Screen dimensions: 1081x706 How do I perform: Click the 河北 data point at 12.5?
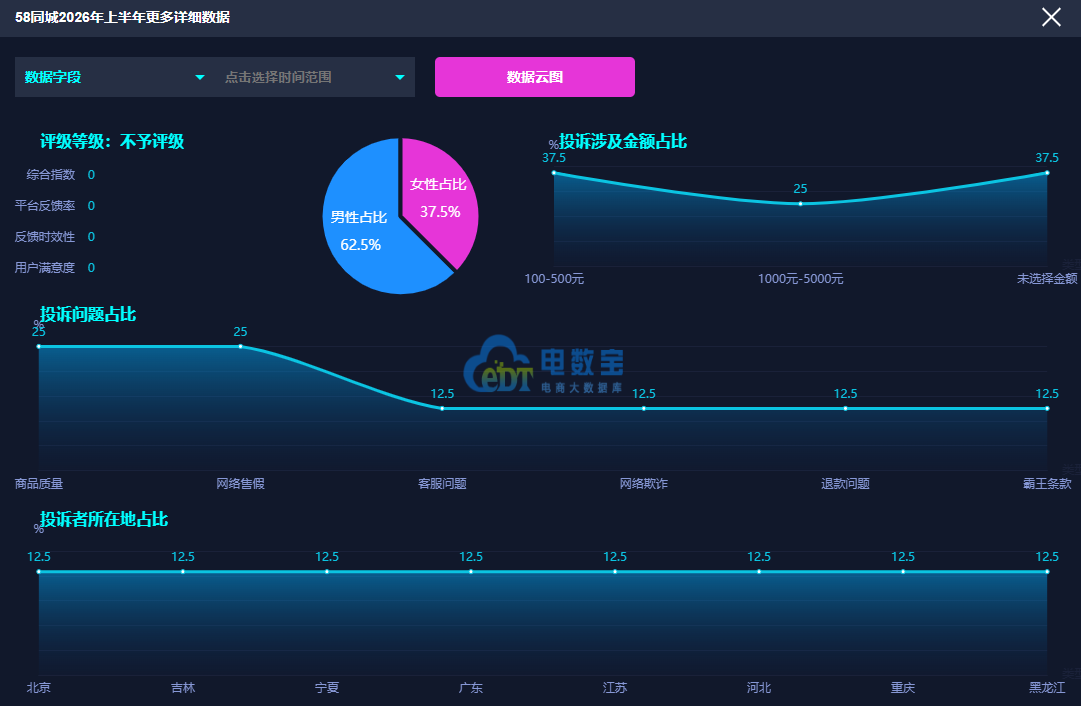click(759, 572)
